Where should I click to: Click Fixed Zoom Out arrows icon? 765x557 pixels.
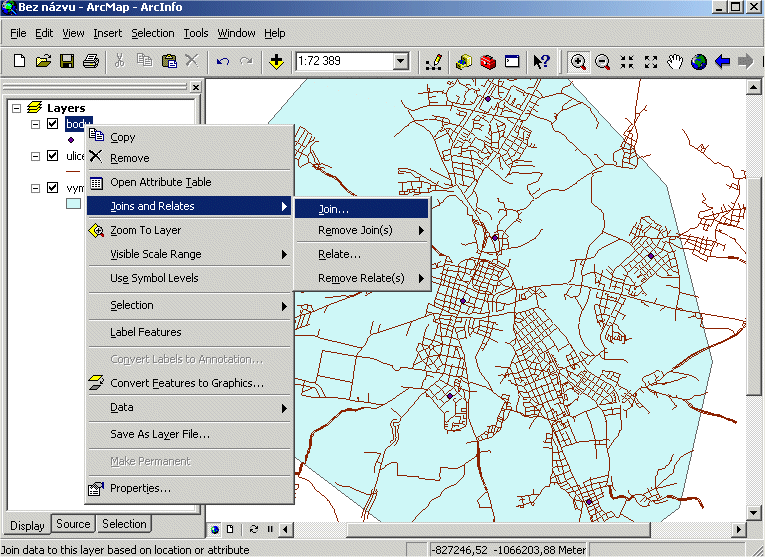click(651, 62)
